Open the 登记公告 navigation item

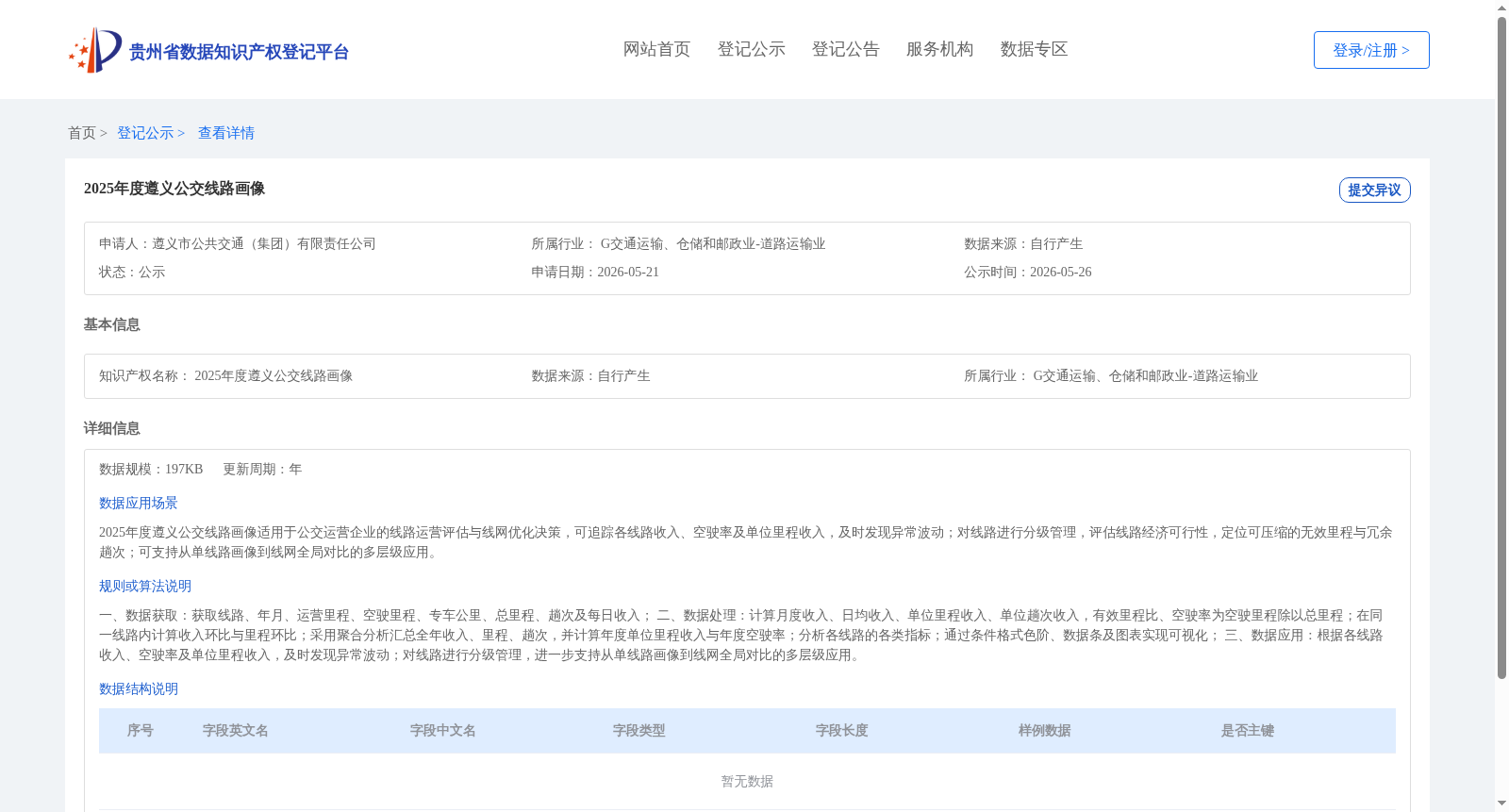tap(845, 49)
